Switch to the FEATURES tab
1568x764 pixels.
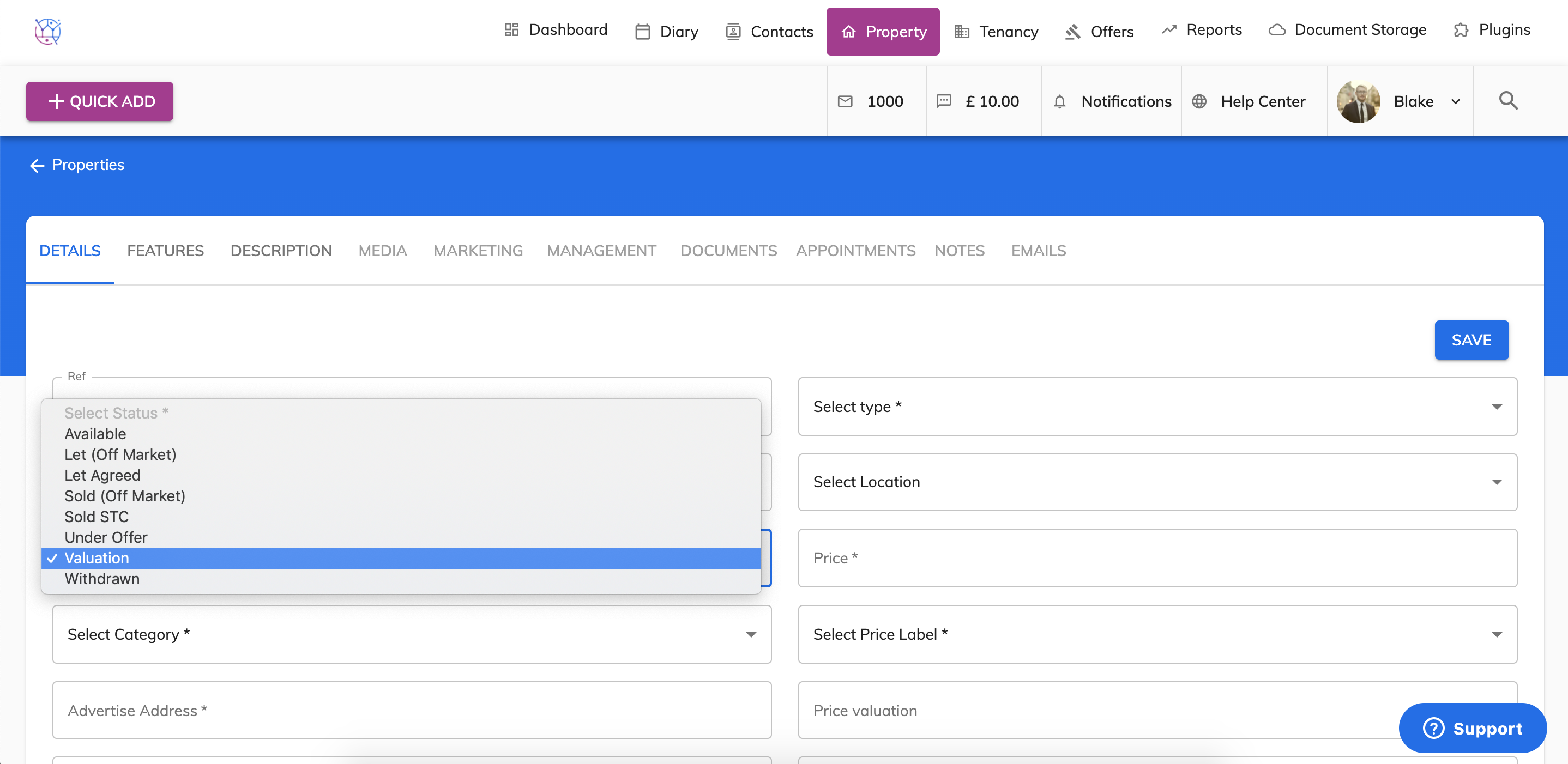166,251
